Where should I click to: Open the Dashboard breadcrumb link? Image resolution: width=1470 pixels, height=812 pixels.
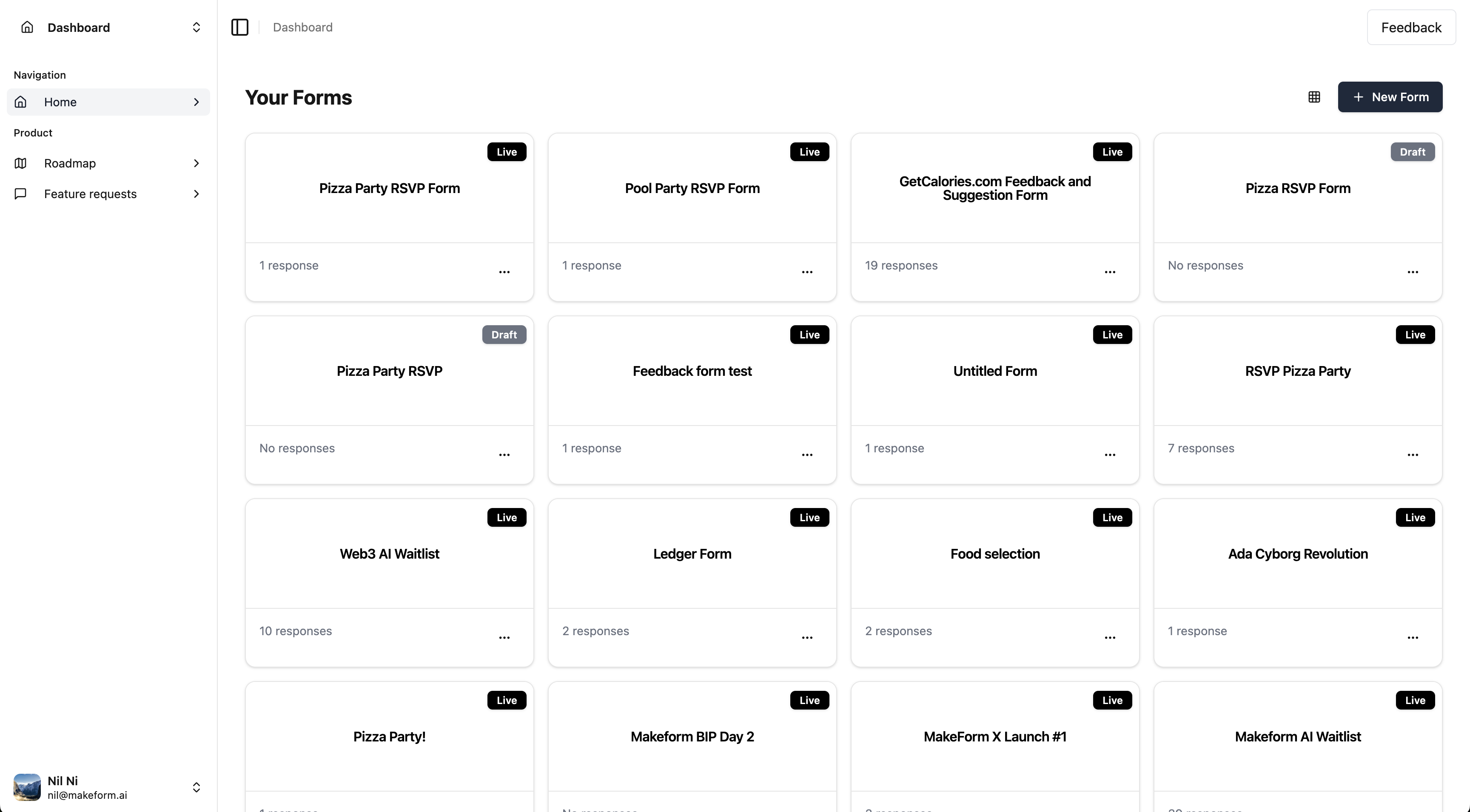click(x=302, y=27)
